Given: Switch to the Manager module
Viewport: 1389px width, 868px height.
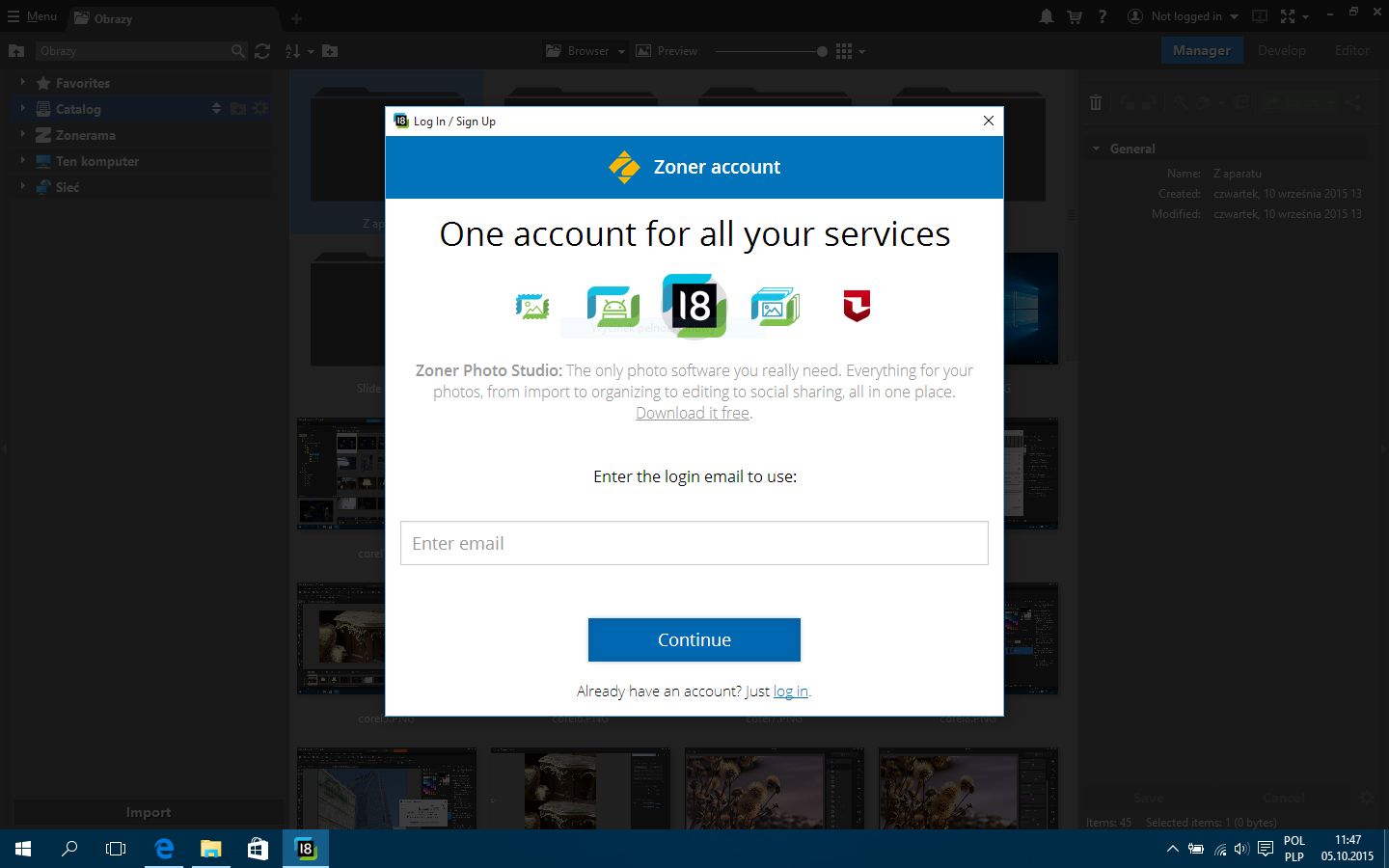Looking at the screenshot, I should pos(1202,50).
